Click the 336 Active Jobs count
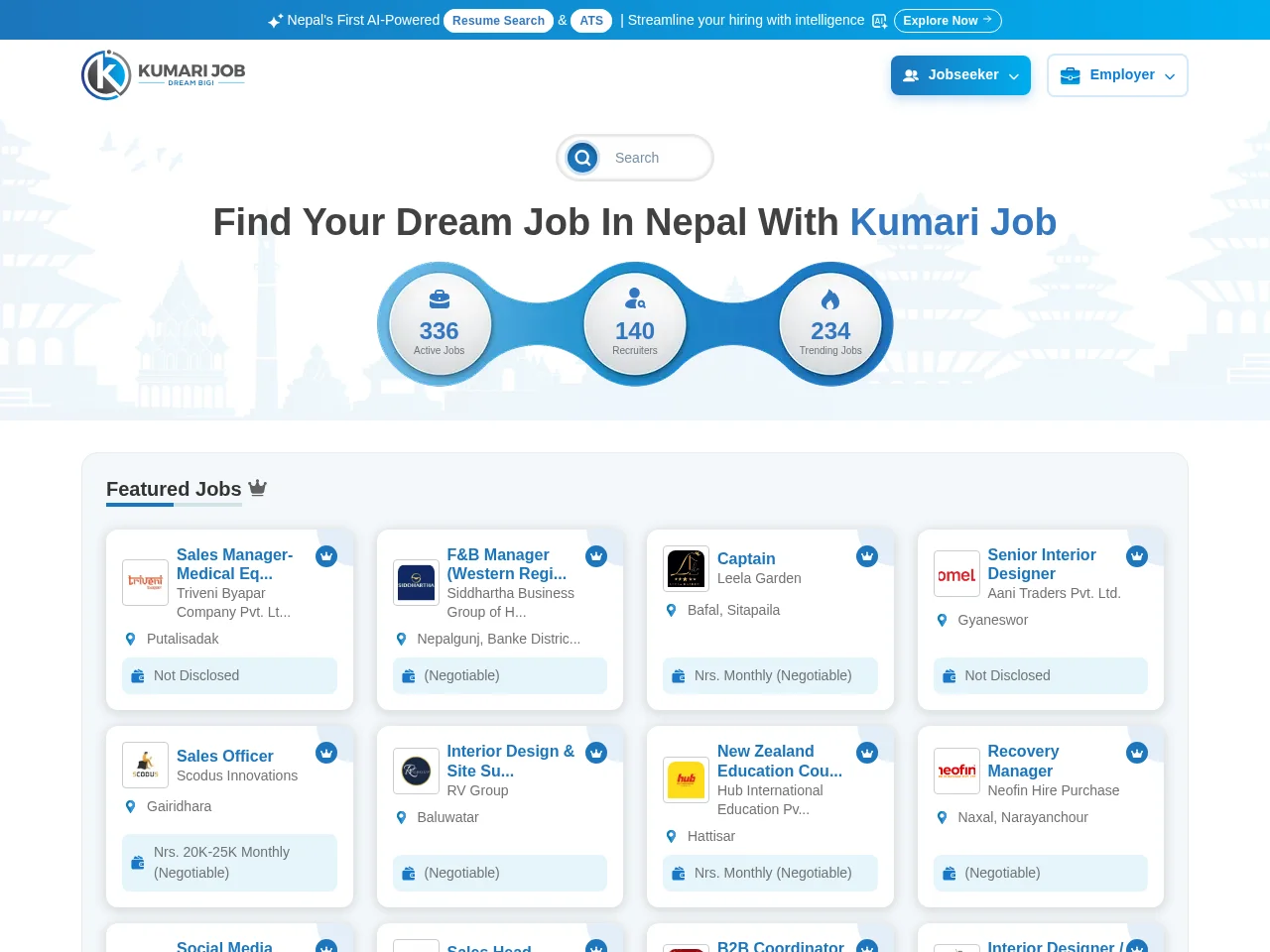The width and height of the screenshot is (1270, 952). pos(440,330)
